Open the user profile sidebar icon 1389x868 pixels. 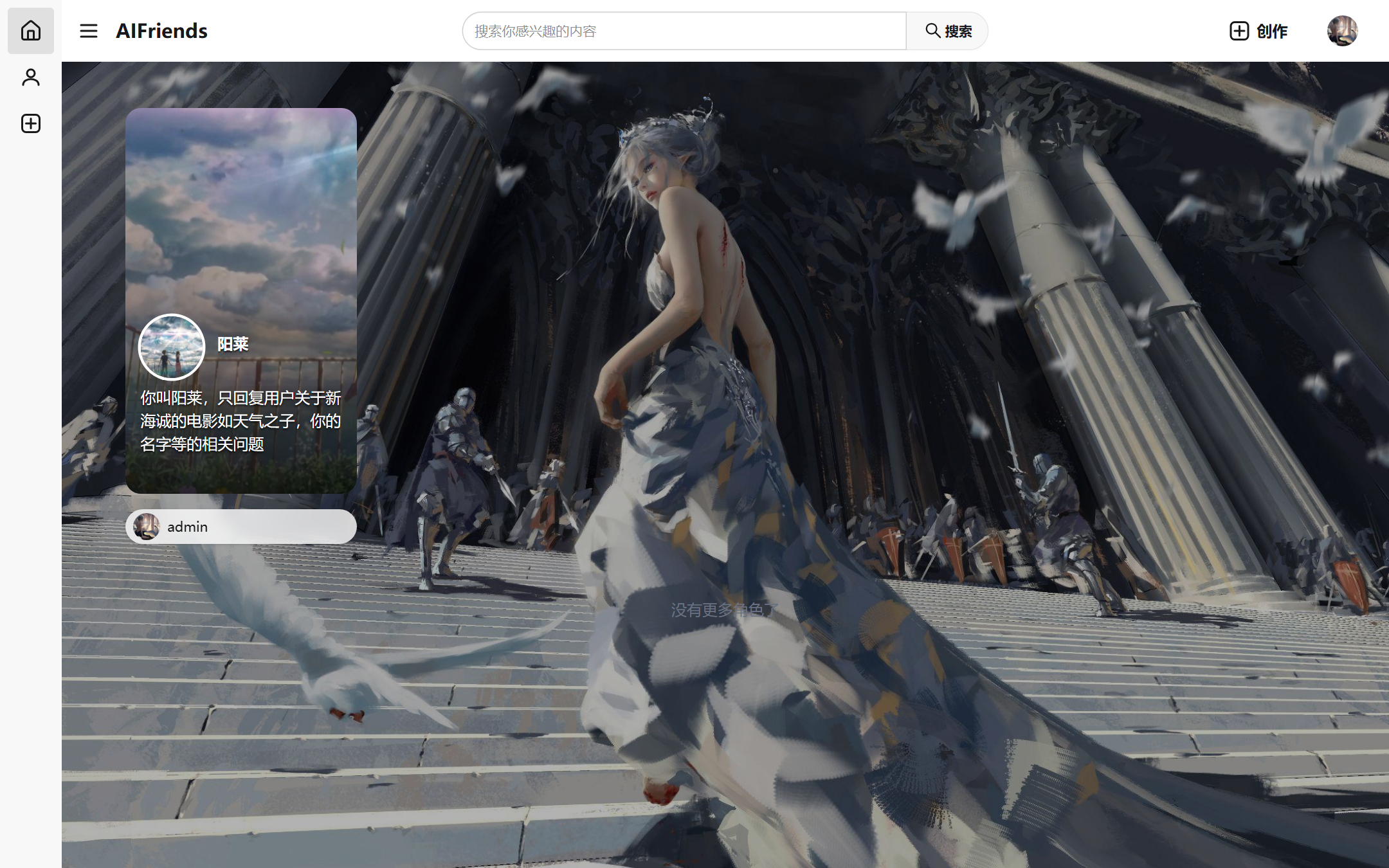click(x=31, y=77)
